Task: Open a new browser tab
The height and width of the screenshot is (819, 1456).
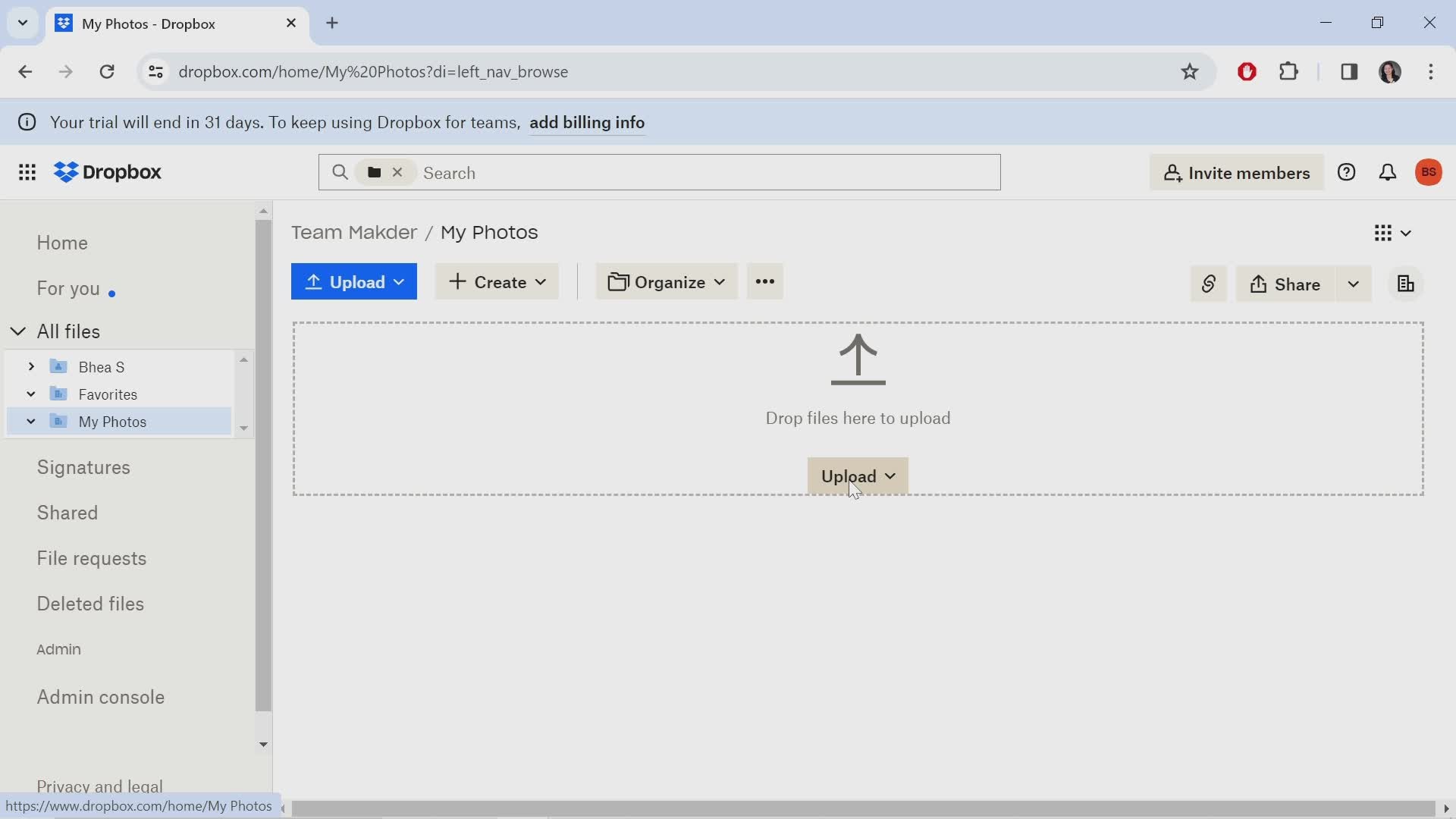Action: [x=332, y=24]
